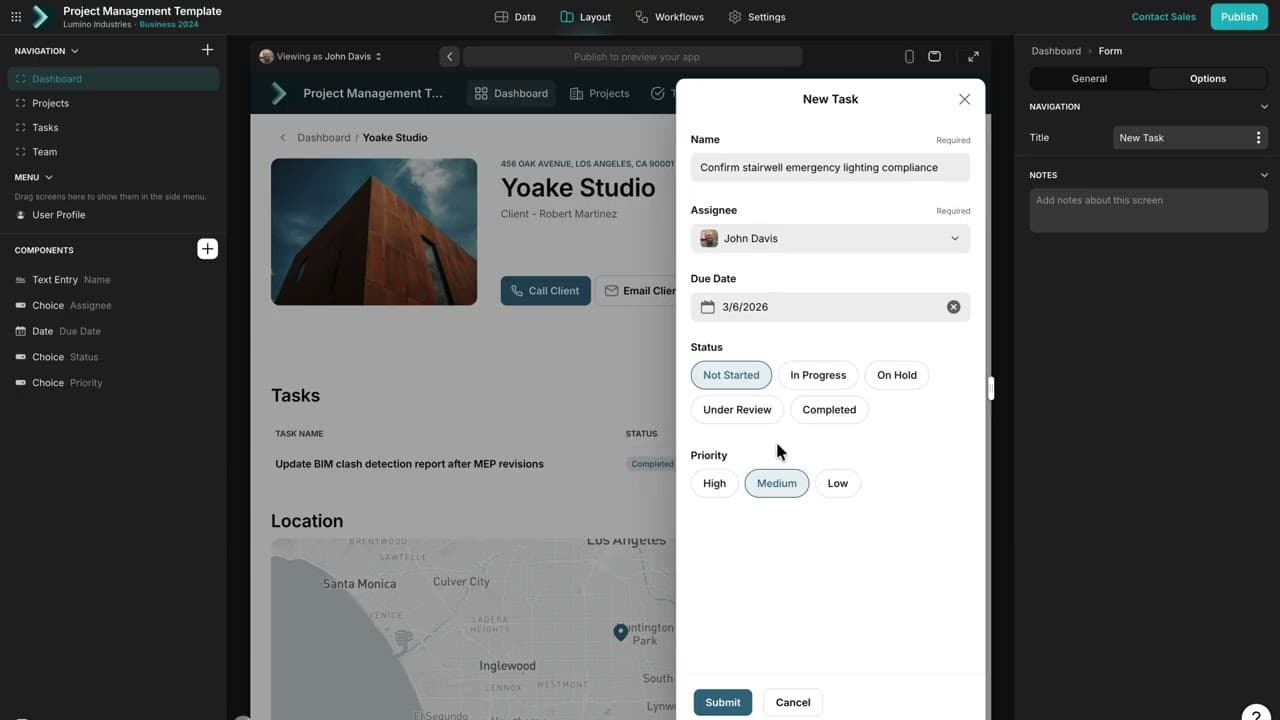Select the Date Due Date component
The height and width of the screenshot is (720, 1280).
[60, 330]
